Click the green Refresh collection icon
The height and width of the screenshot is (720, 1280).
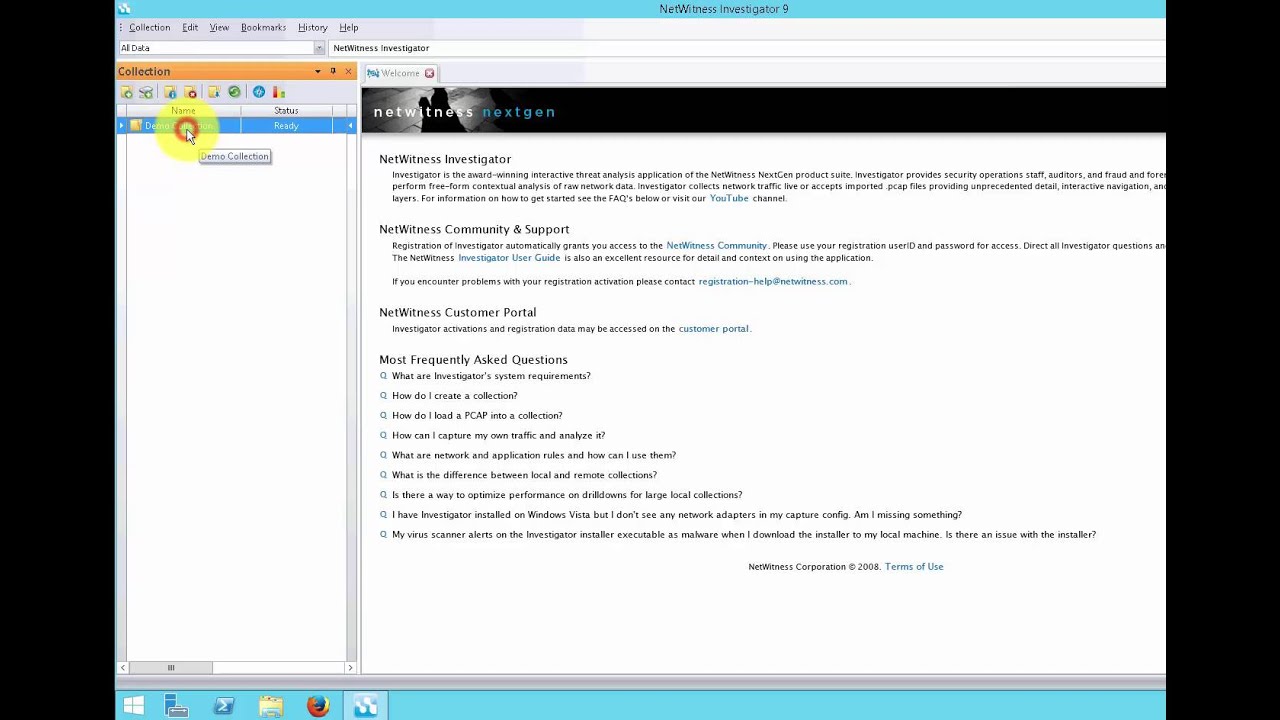pos(234,92)
